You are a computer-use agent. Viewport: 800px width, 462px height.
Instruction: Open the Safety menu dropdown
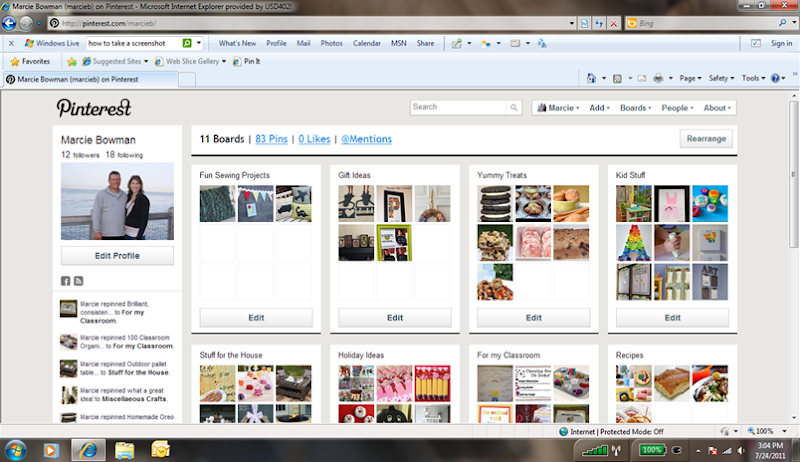click(x=721, y=79)
